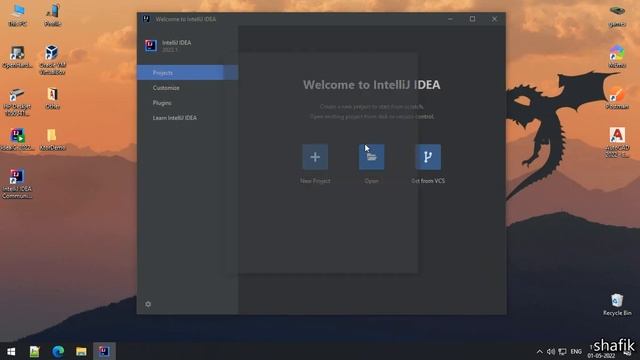Screen dimensions: 640x360
Task: Click the ENG language indicator
Action: (576, 351)
